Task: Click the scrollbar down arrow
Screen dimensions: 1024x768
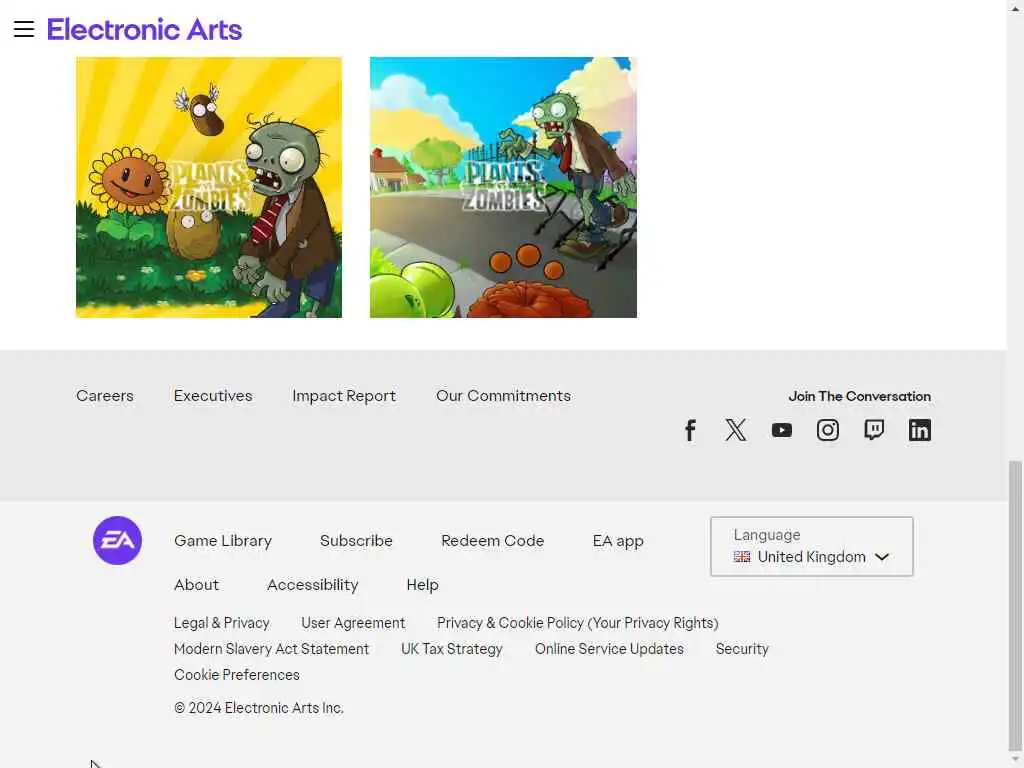Action: click(1015, 760)
